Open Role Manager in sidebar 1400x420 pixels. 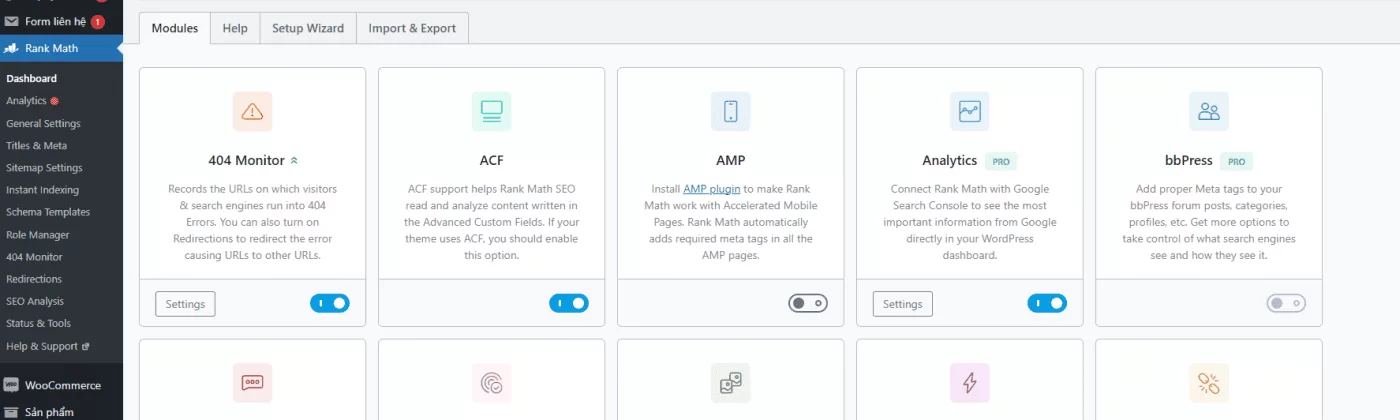tap(38, 235)
